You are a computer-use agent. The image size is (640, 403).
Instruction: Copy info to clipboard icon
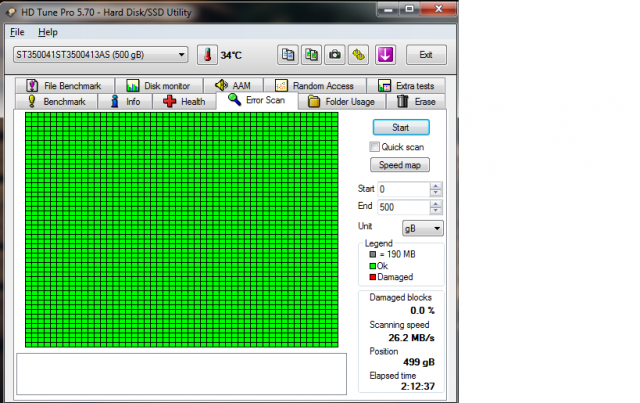288,55
